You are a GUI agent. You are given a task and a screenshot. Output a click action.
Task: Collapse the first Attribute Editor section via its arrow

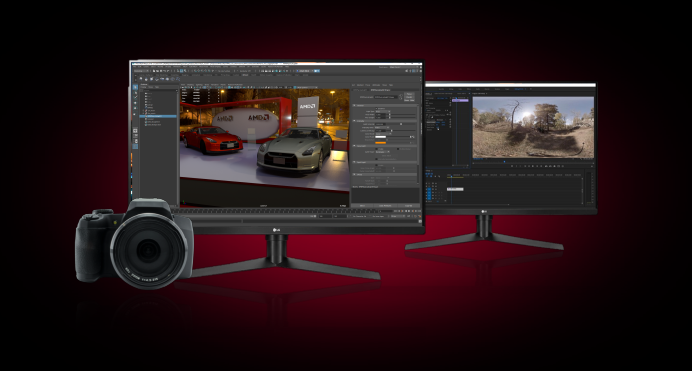click(354, 105)
